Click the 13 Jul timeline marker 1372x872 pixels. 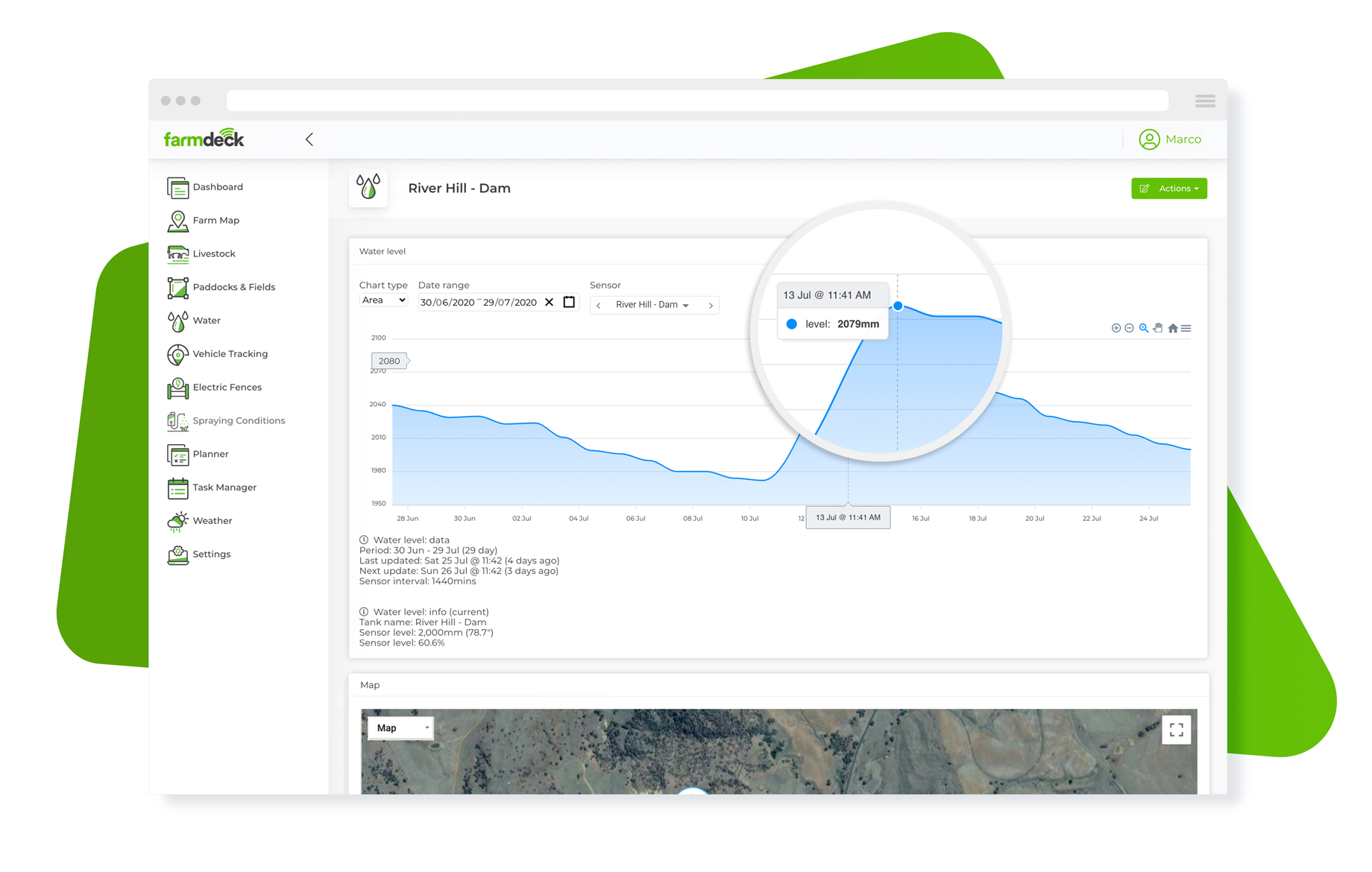848,517
